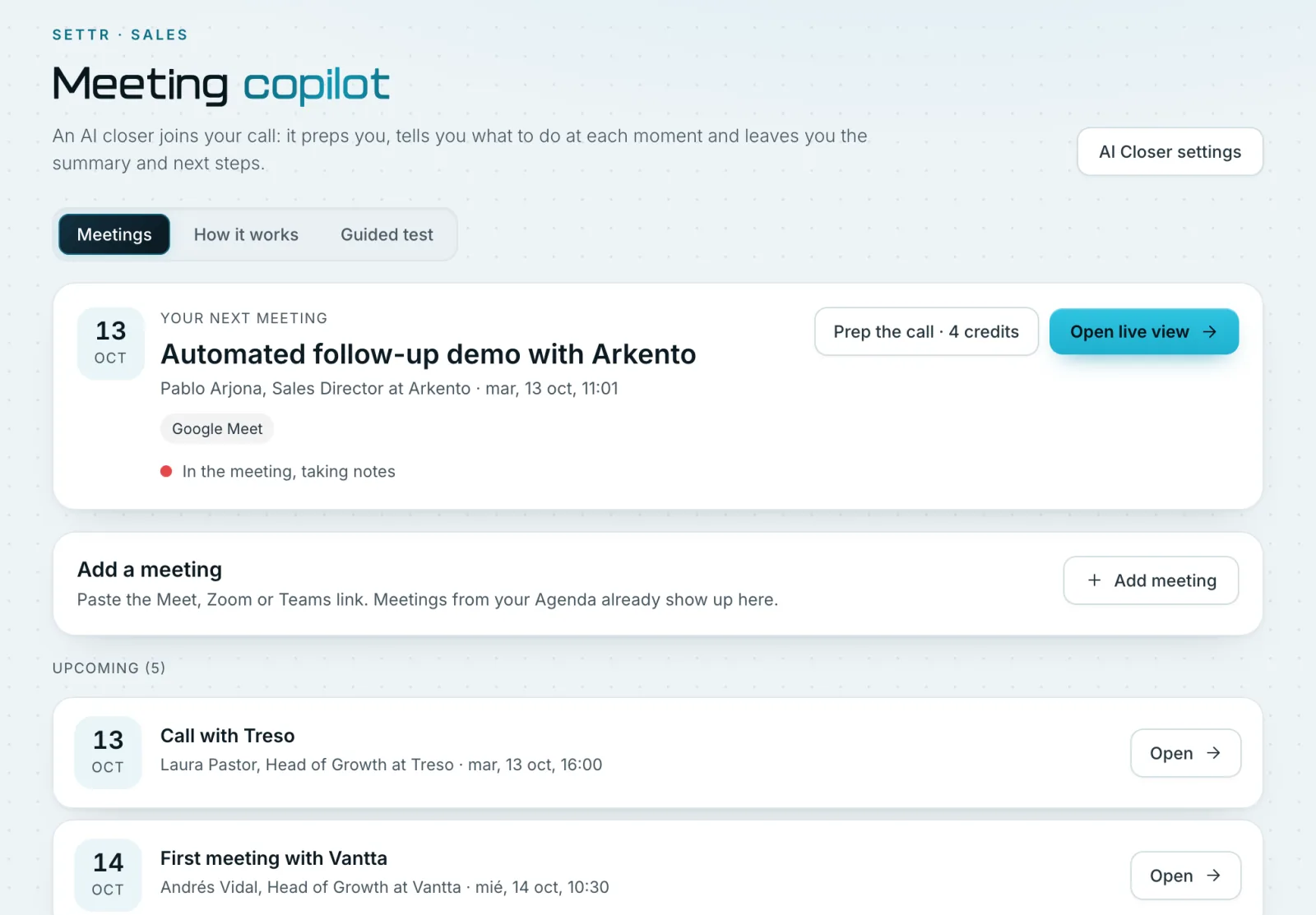Select the 13 Oct date badge for Treso call
Viewport: 1316px width, 915px height.
click(x=108, y=753)
